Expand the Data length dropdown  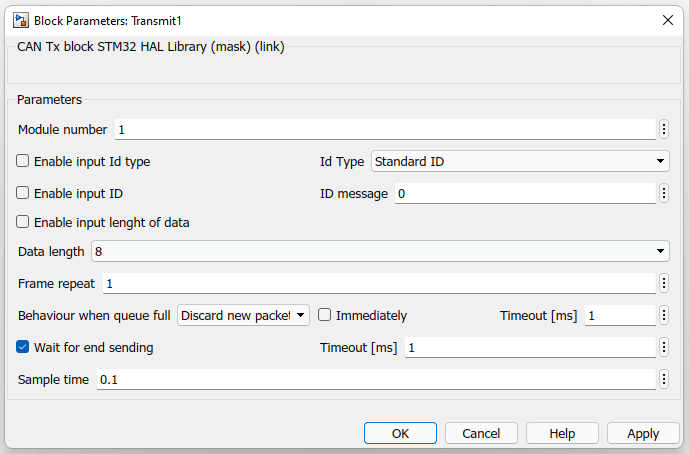380,252
